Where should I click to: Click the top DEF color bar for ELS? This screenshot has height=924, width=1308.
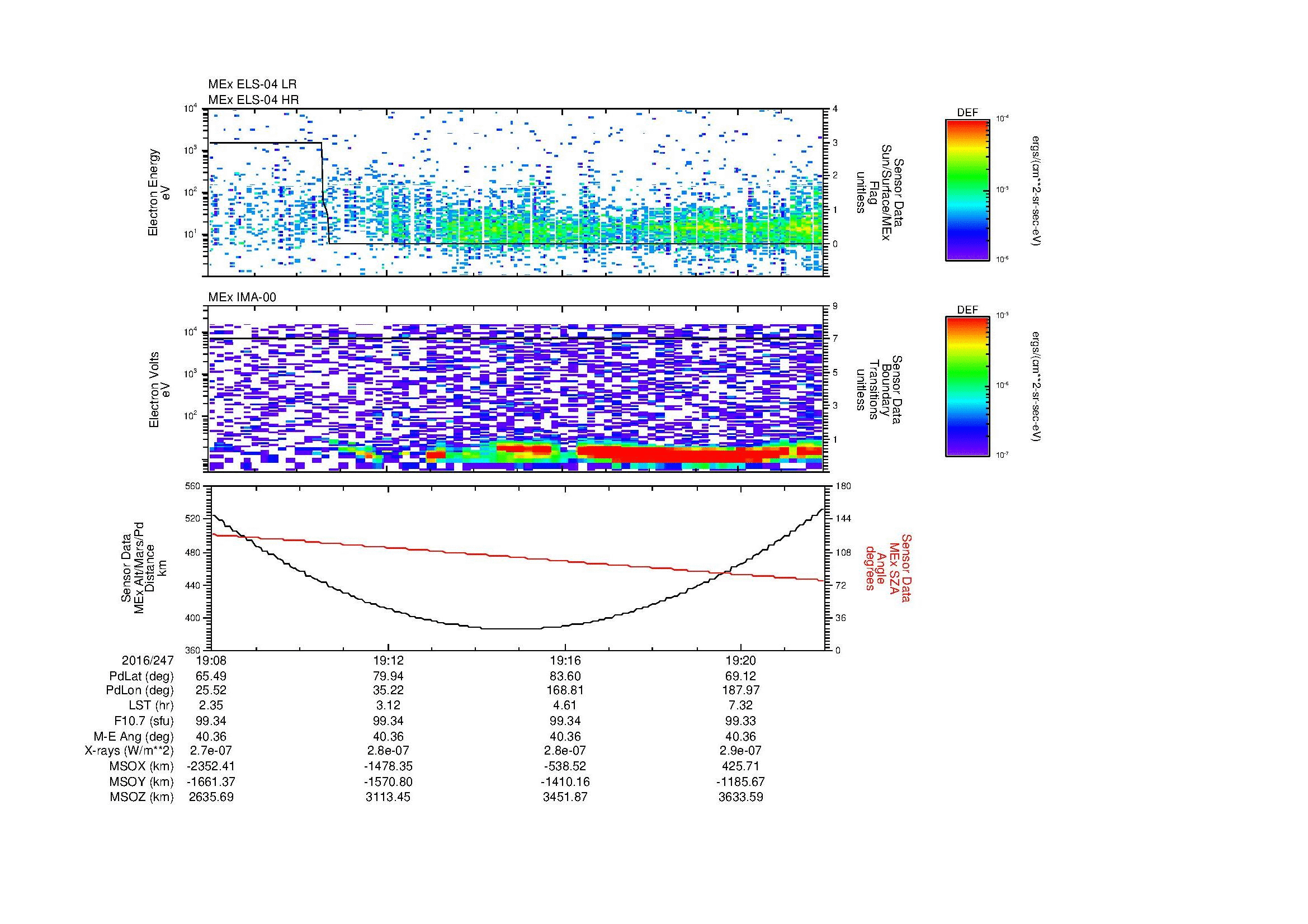(967, 189)
